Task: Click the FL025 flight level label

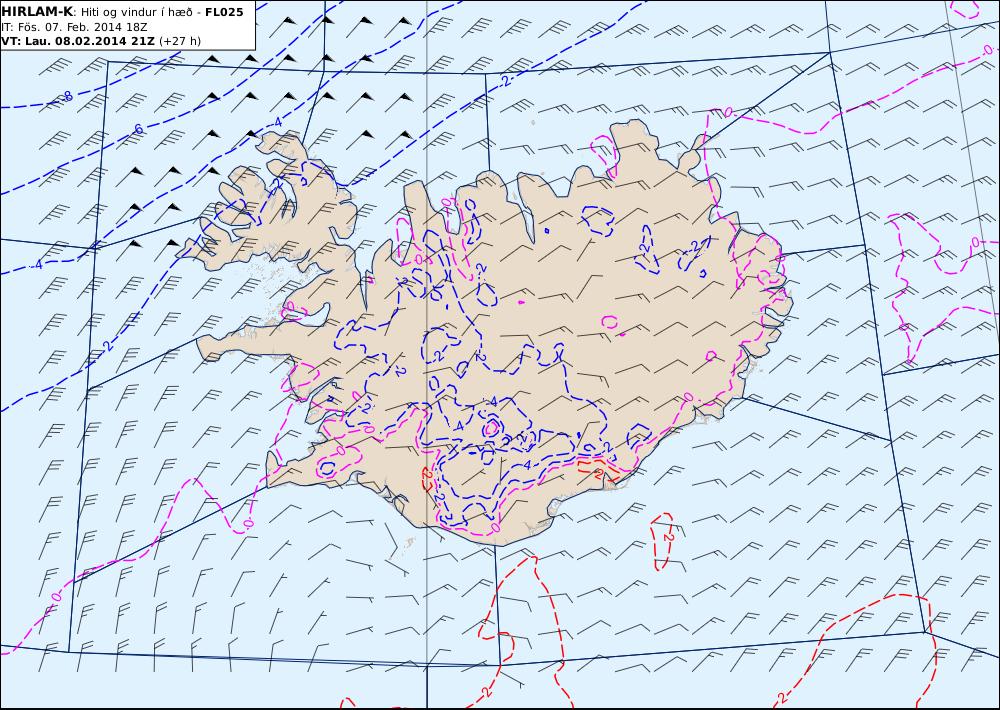Action: [x=224, y=12]
